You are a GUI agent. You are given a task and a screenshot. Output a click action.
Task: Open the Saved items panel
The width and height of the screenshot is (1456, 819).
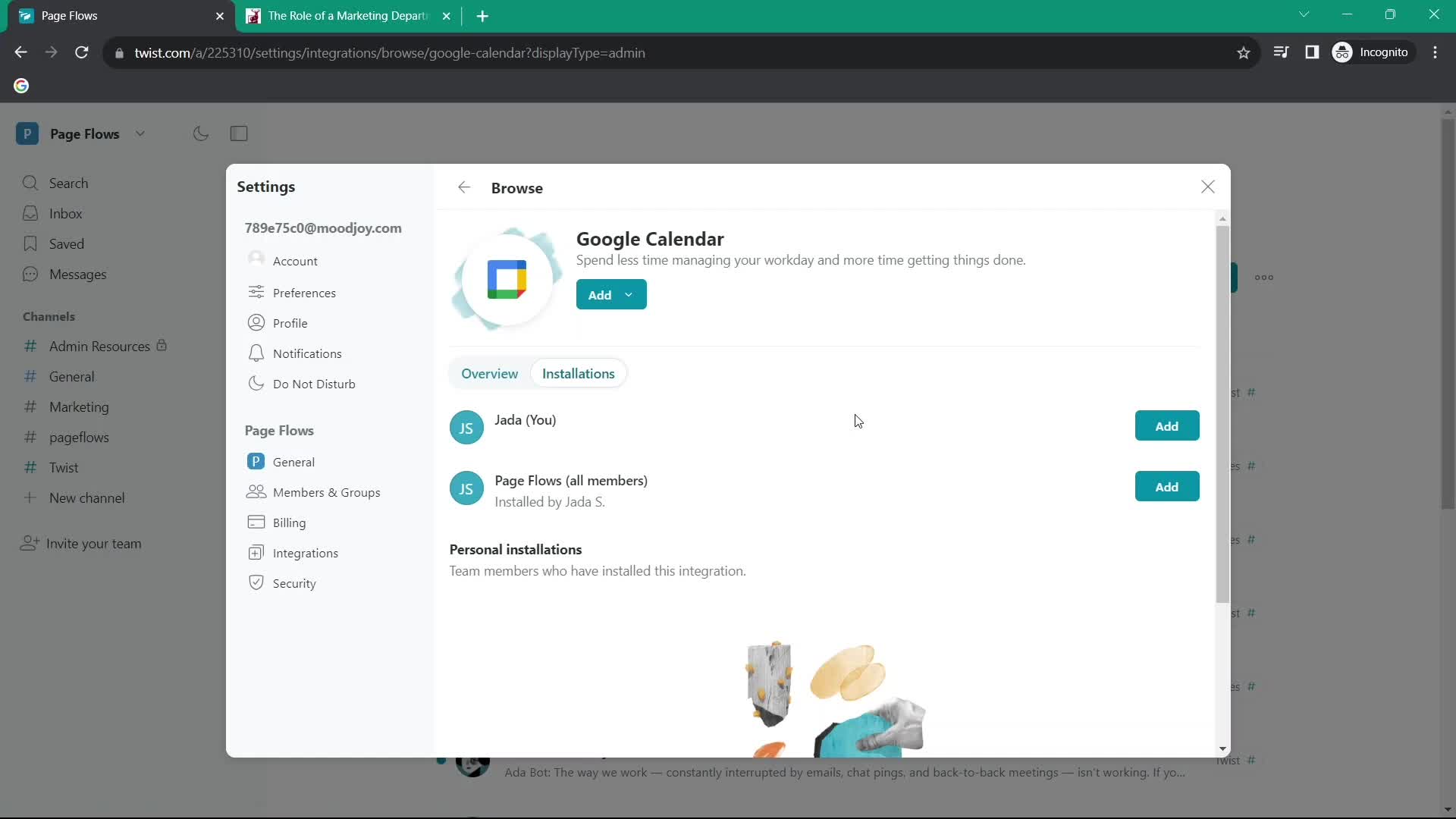click(x=66, y=243)
